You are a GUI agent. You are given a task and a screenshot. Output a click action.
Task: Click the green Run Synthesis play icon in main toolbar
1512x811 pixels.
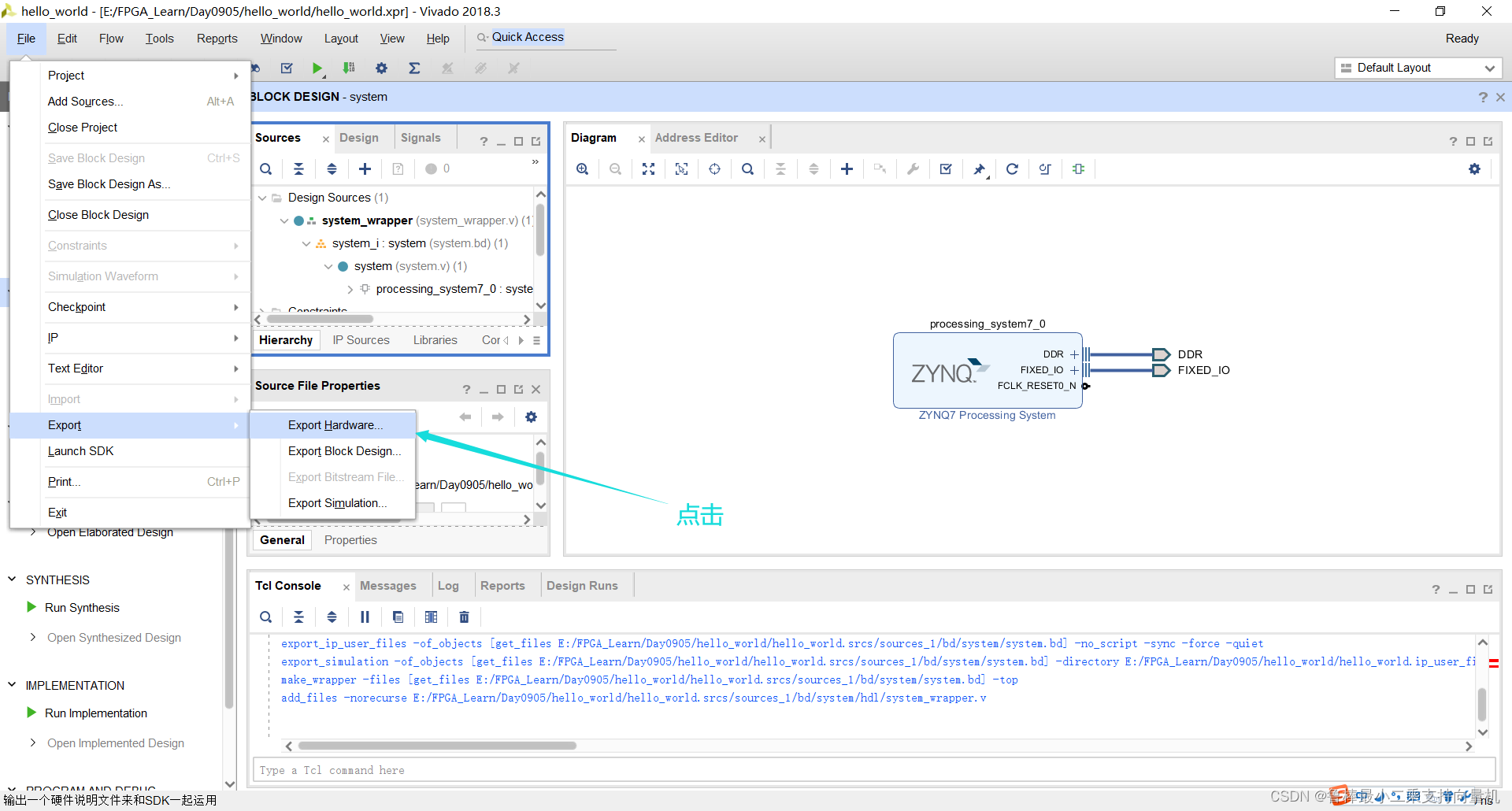click(x=317, y=69)
